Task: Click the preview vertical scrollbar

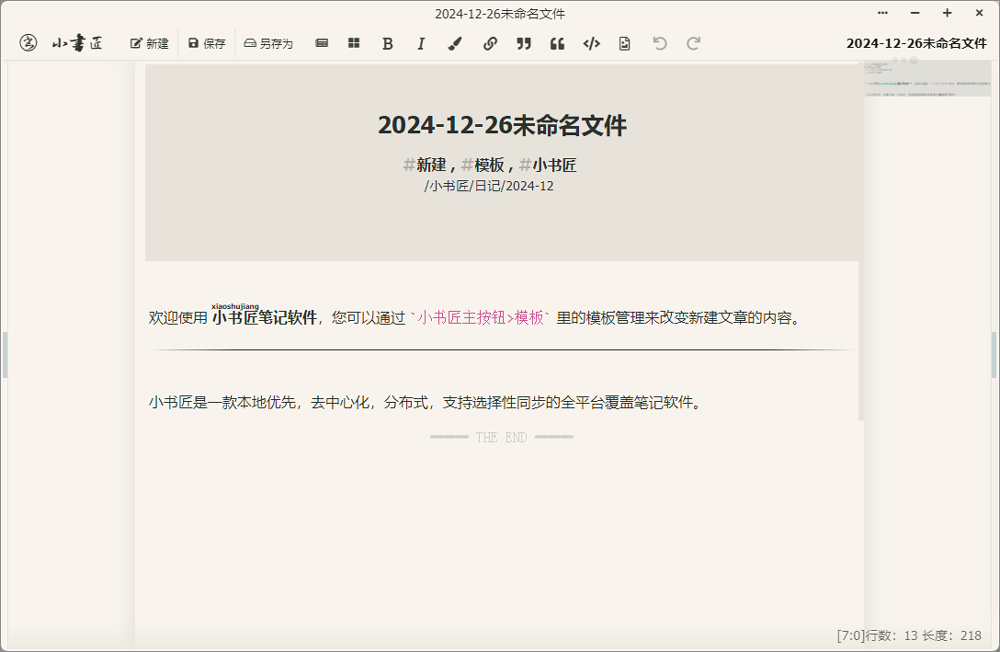Action: (861, 242)
